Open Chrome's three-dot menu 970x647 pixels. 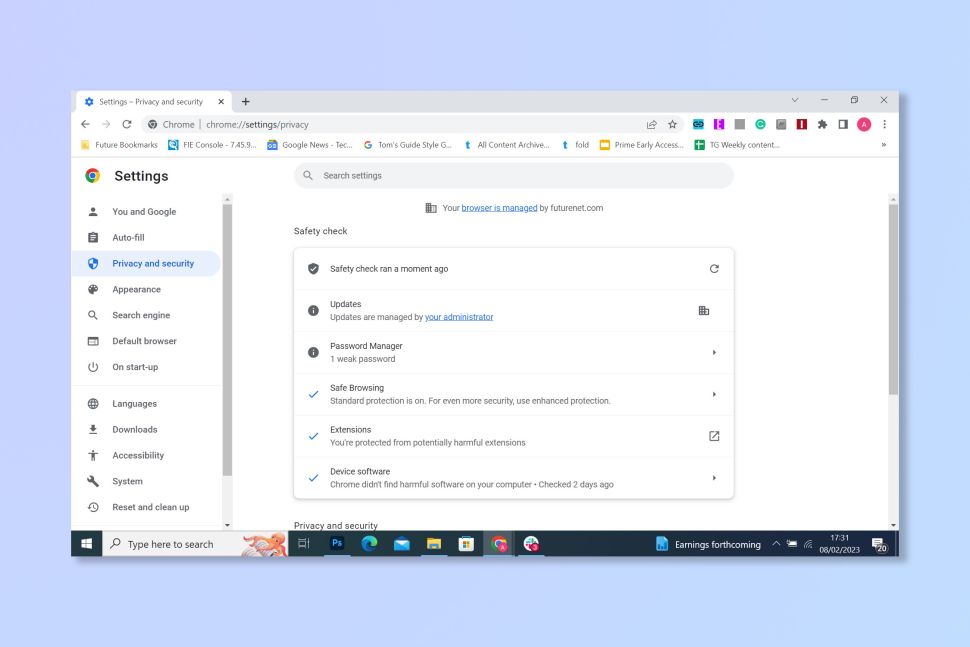click(885, 124)
